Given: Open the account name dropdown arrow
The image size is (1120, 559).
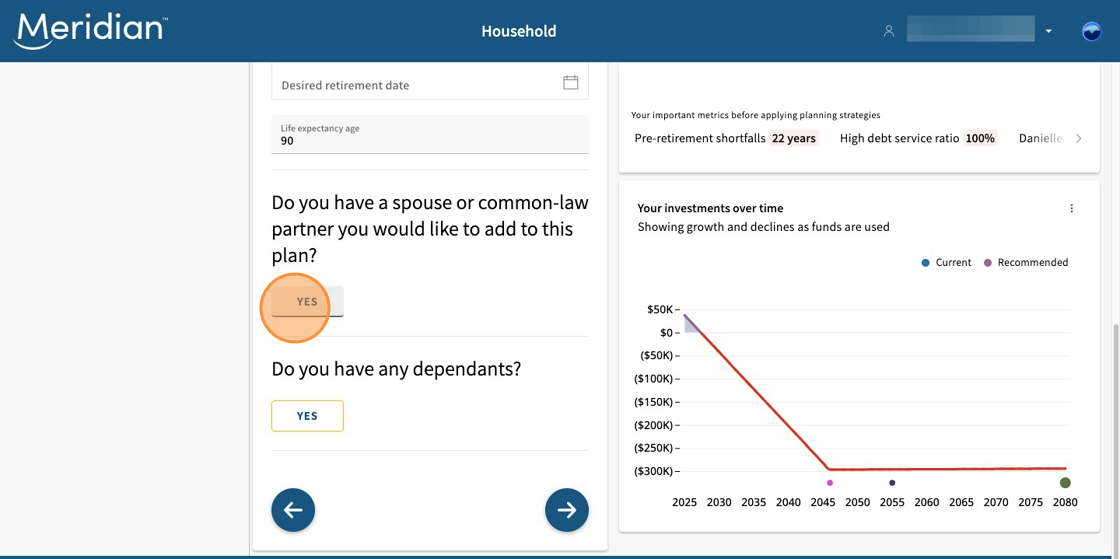Looking at the screenshot, I should (1049, 31).
